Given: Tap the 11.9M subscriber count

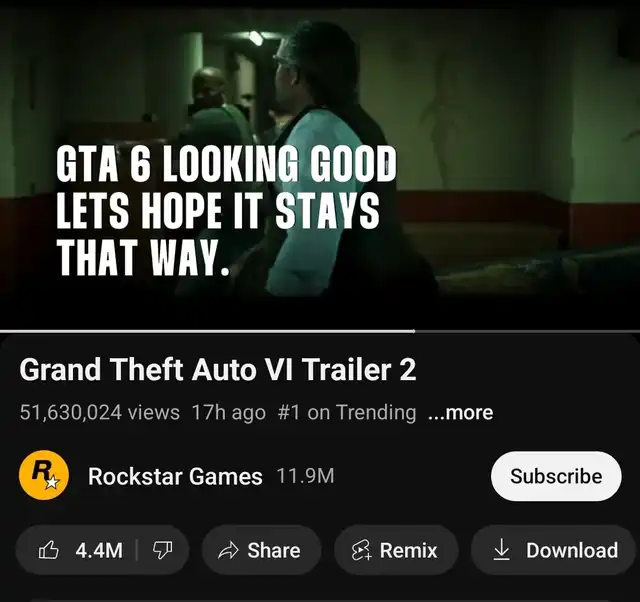Looking at the screenshot, I should point(305,476).
